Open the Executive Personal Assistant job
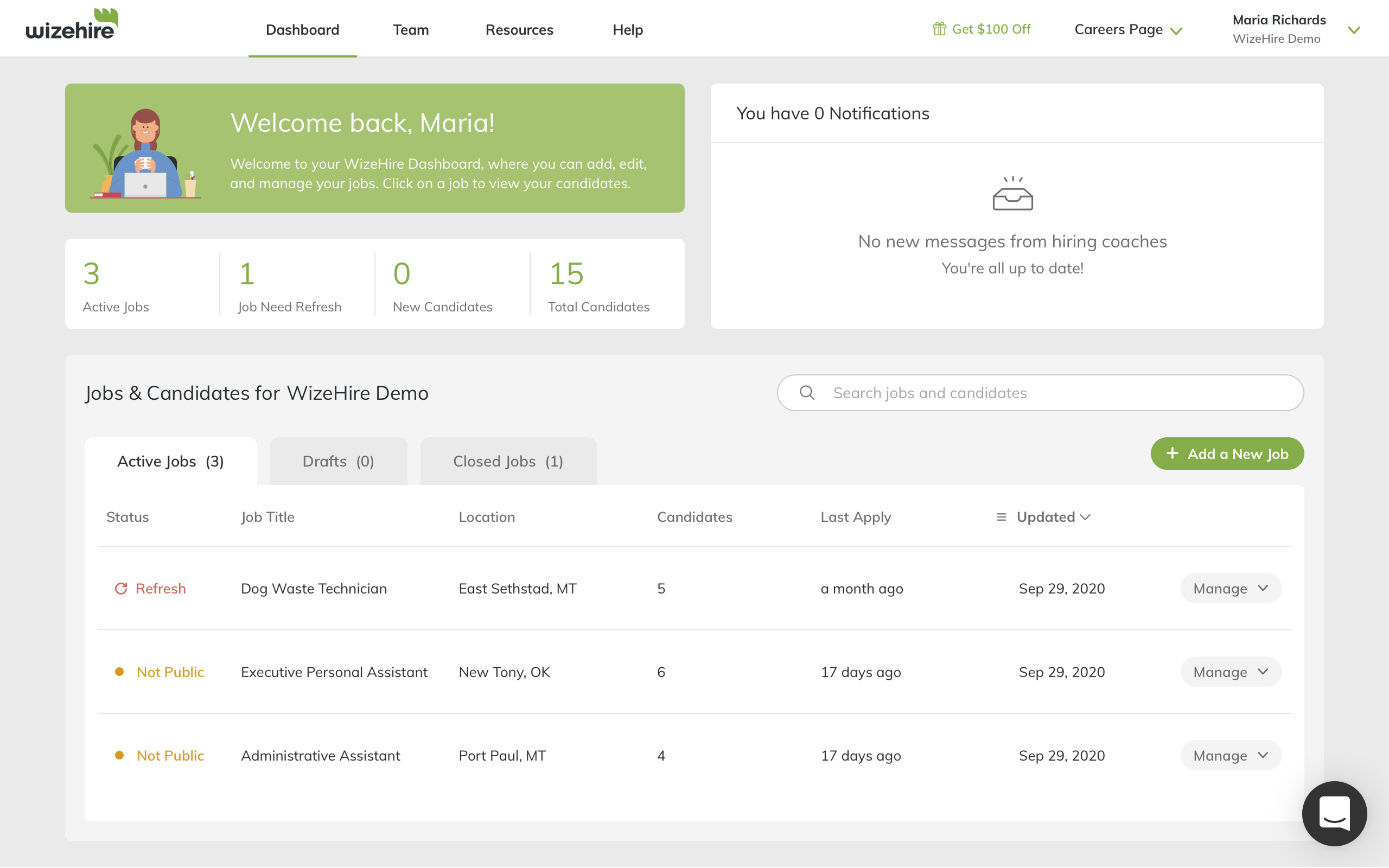Screen dimensions: 1389x868 tap(334, 672)
